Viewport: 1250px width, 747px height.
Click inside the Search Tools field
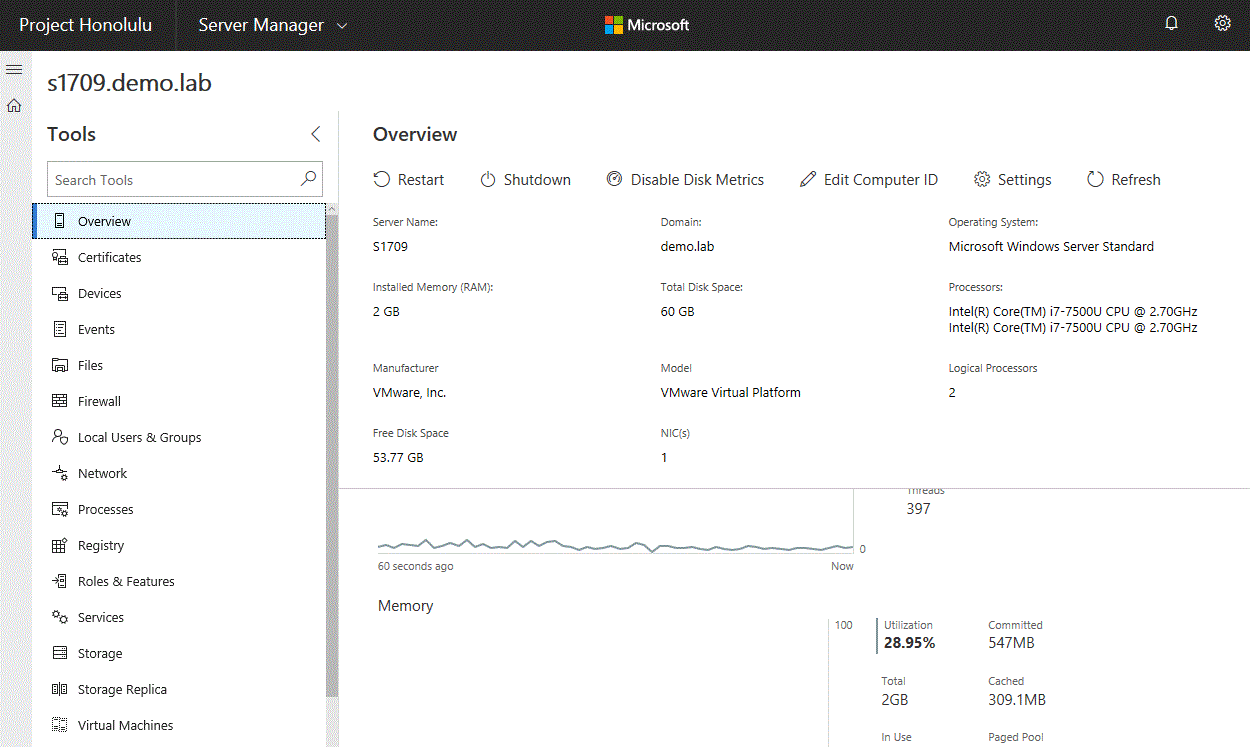point(170,180)
